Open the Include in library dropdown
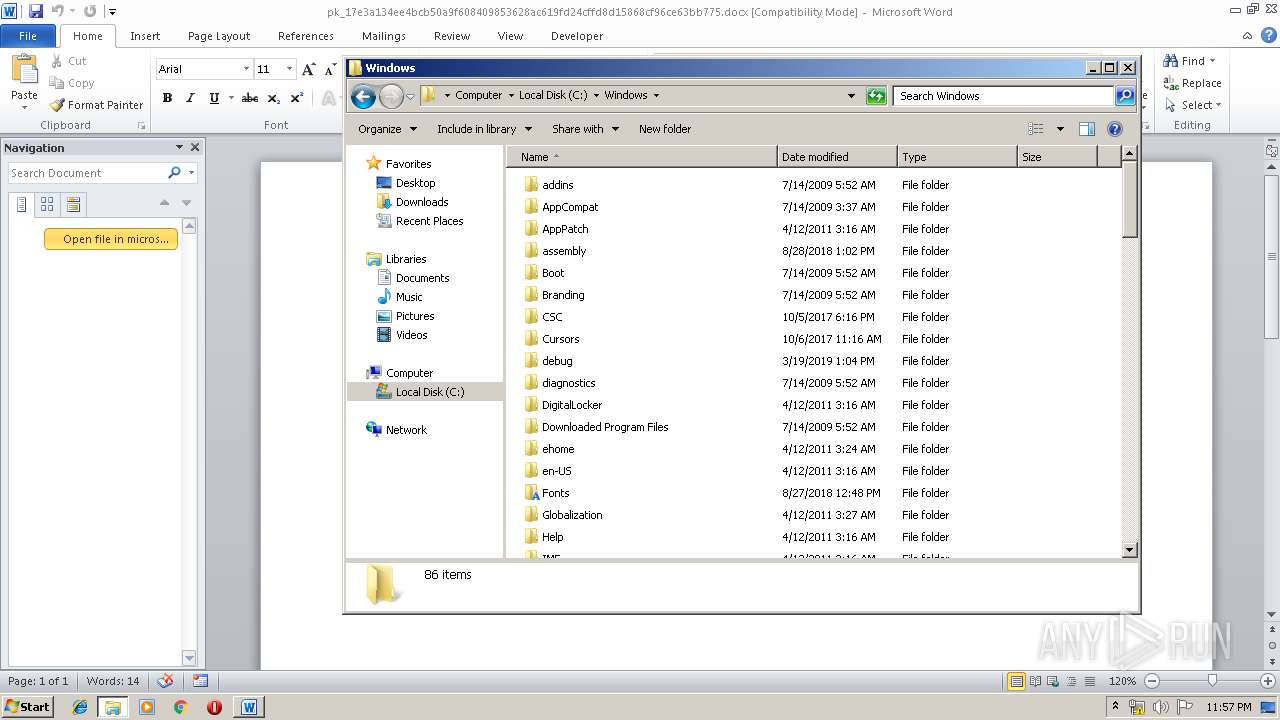 pyautogui.click(x=484, y=129)
